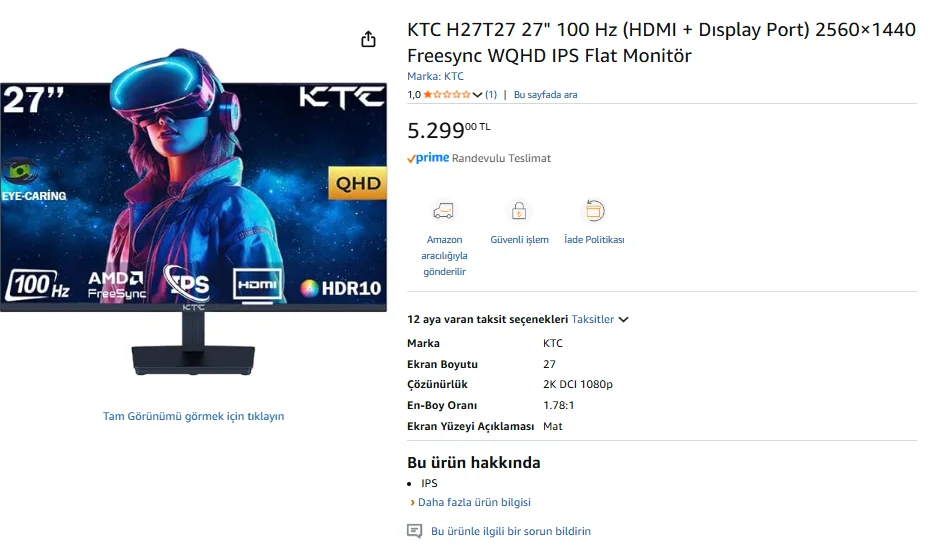Open rating breakdown chevron next to stars
The image size is (932, 549).
click(477, 94)
